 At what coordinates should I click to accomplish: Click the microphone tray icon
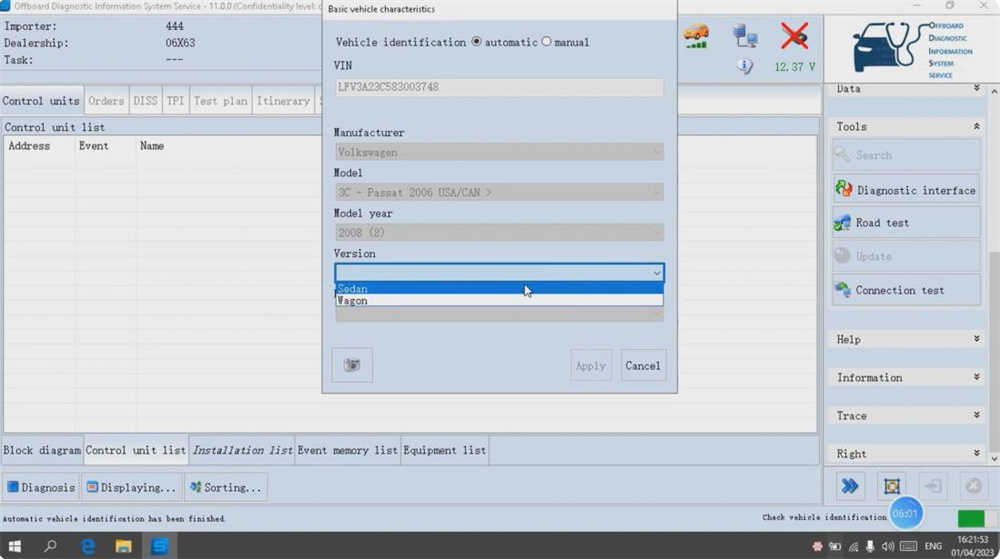click(x=870, y=546)
